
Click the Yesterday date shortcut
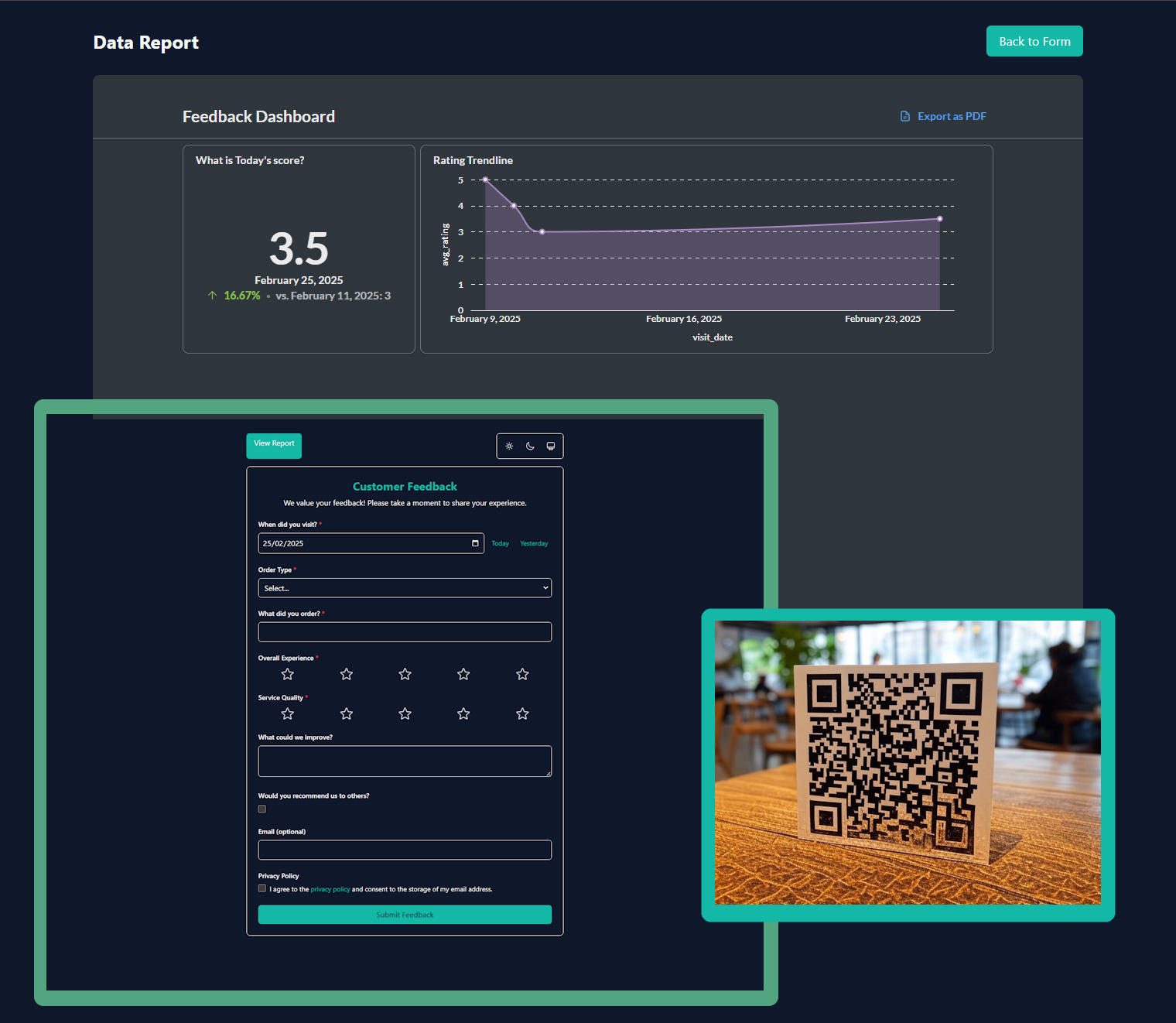tap(534, 544)
